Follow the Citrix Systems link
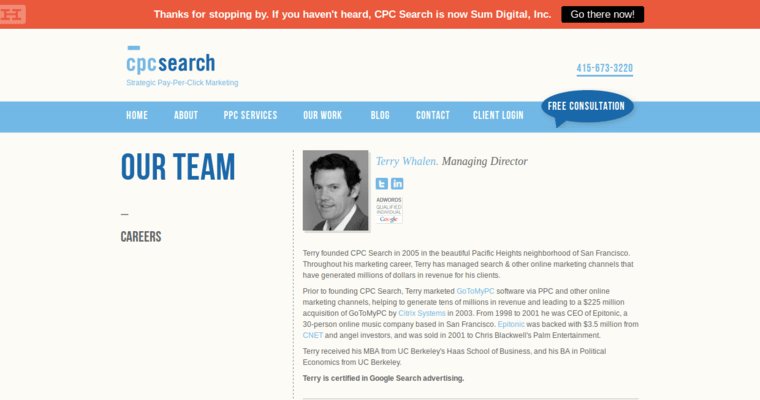760x400 pixels. point(422,313)
